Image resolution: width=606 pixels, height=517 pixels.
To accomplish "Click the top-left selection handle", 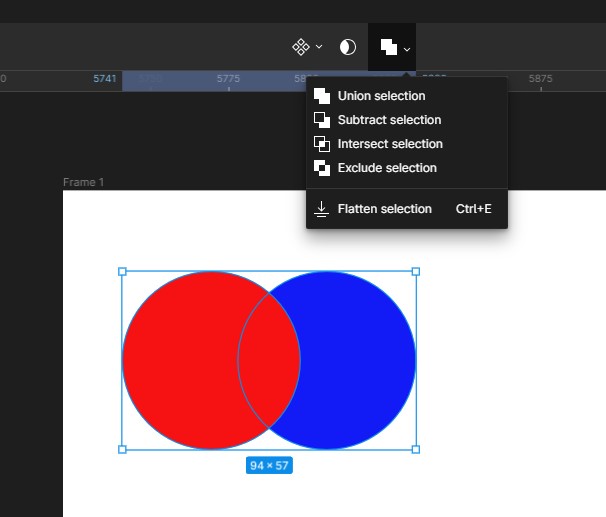I will click(x=122, y=271).
